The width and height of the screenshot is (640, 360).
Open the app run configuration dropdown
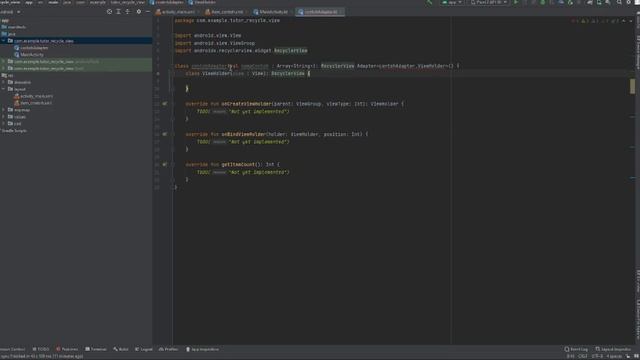pyautogui.click(x=452, y=2)
